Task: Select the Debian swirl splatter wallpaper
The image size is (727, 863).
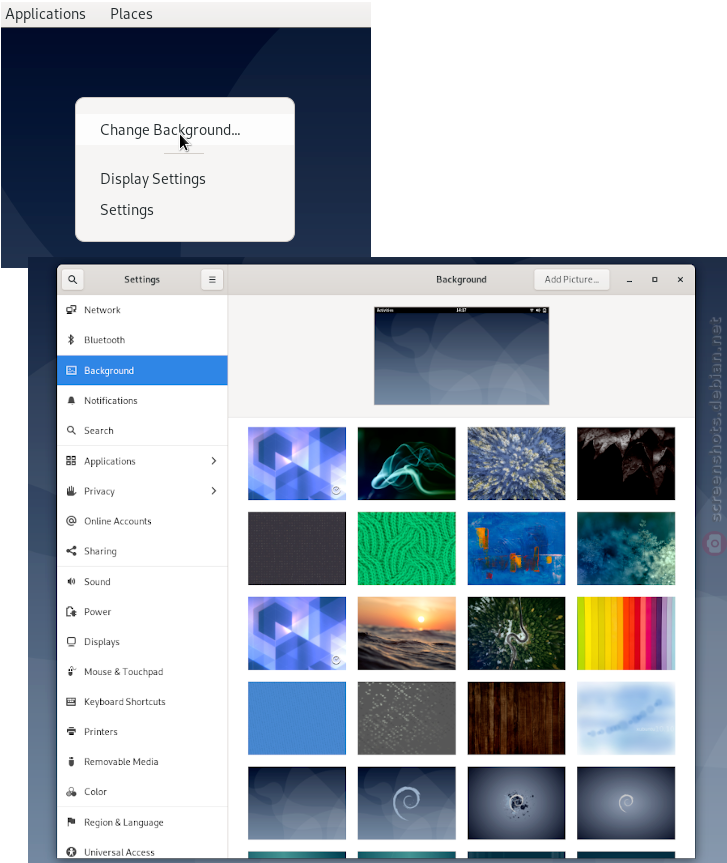Action: 516,802
